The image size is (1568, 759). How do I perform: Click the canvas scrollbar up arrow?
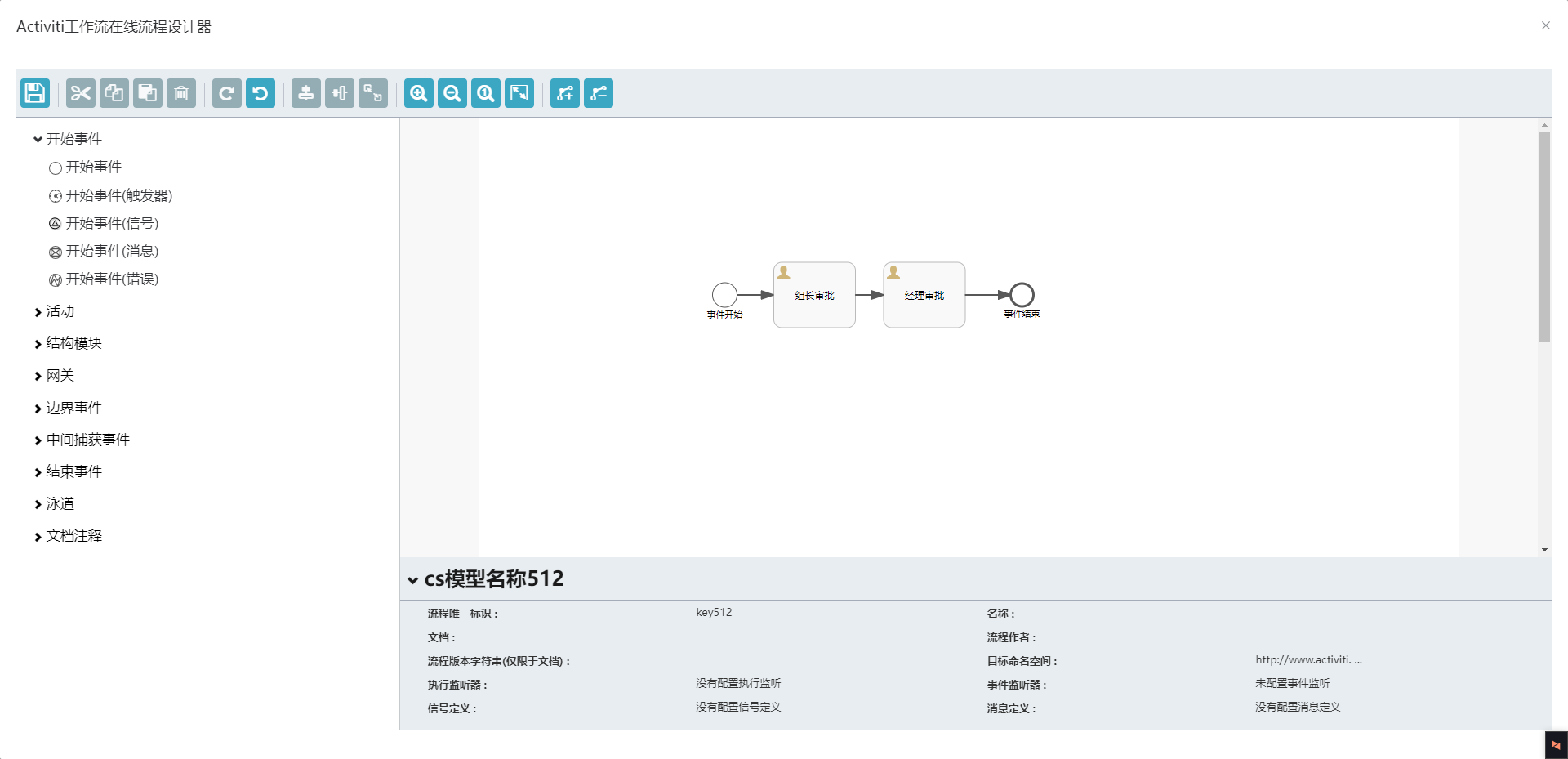tap(1544, 125)
